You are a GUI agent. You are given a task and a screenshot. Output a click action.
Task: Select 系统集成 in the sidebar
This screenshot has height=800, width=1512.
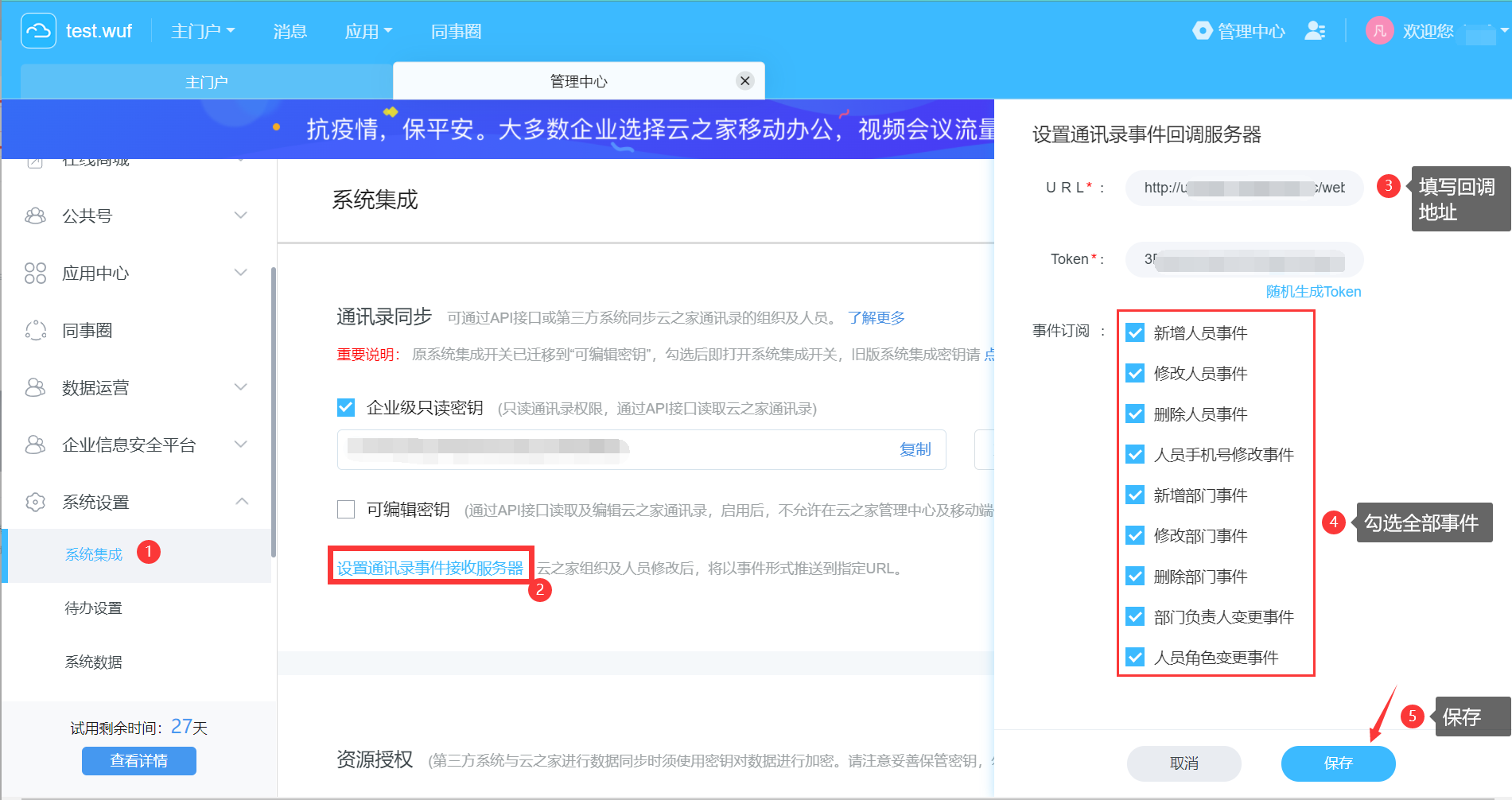(x=94, y=554)
